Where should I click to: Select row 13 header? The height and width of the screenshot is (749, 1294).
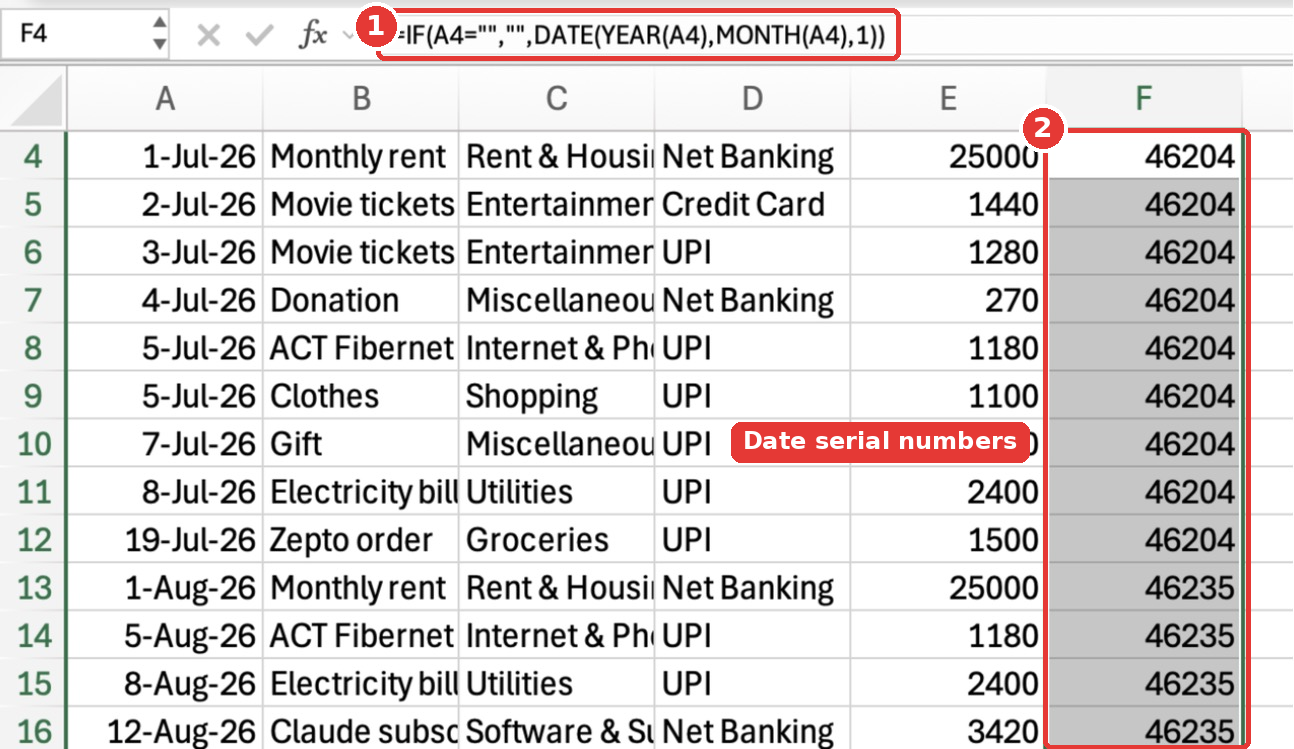pos(33,588)
